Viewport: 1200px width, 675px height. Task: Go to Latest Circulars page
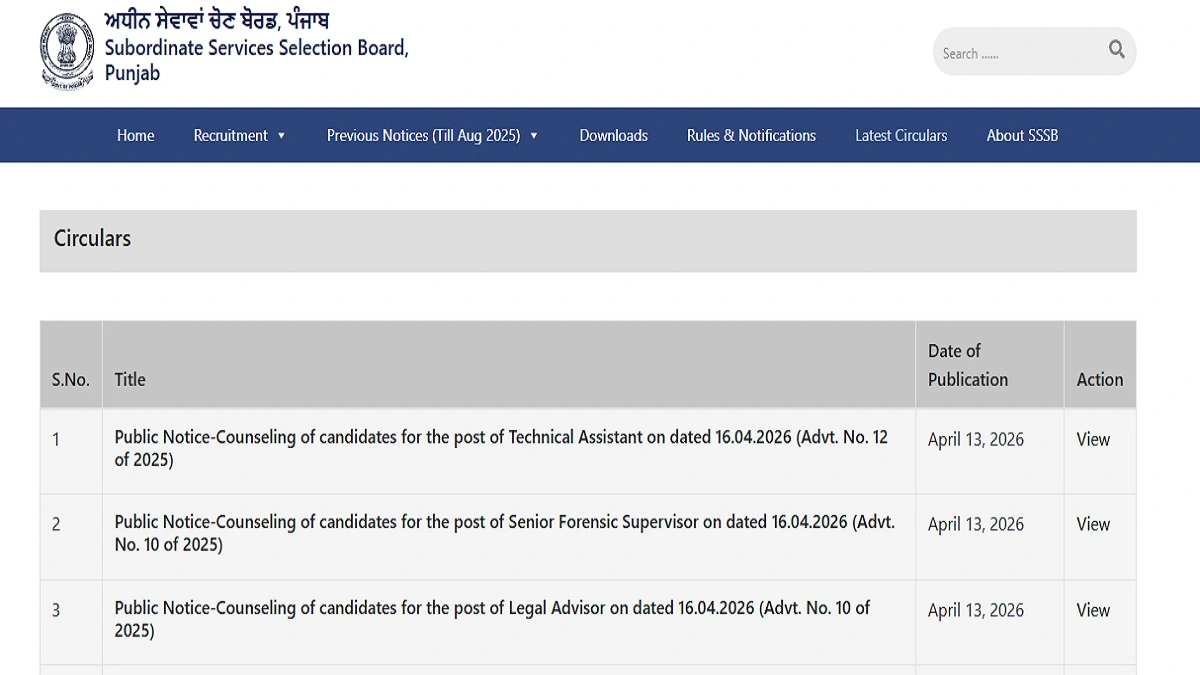tap(901, 135)
